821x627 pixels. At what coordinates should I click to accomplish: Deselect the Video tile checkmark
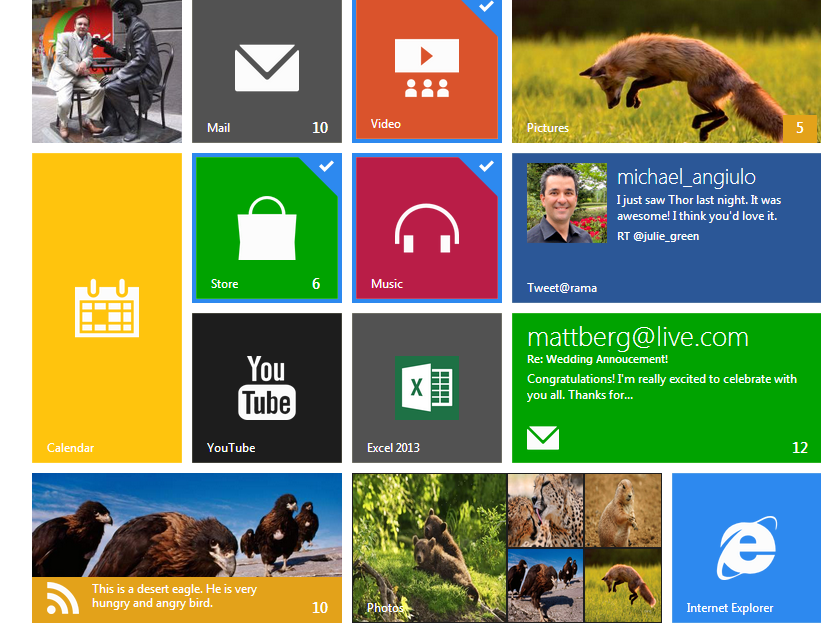coord(487,7)
